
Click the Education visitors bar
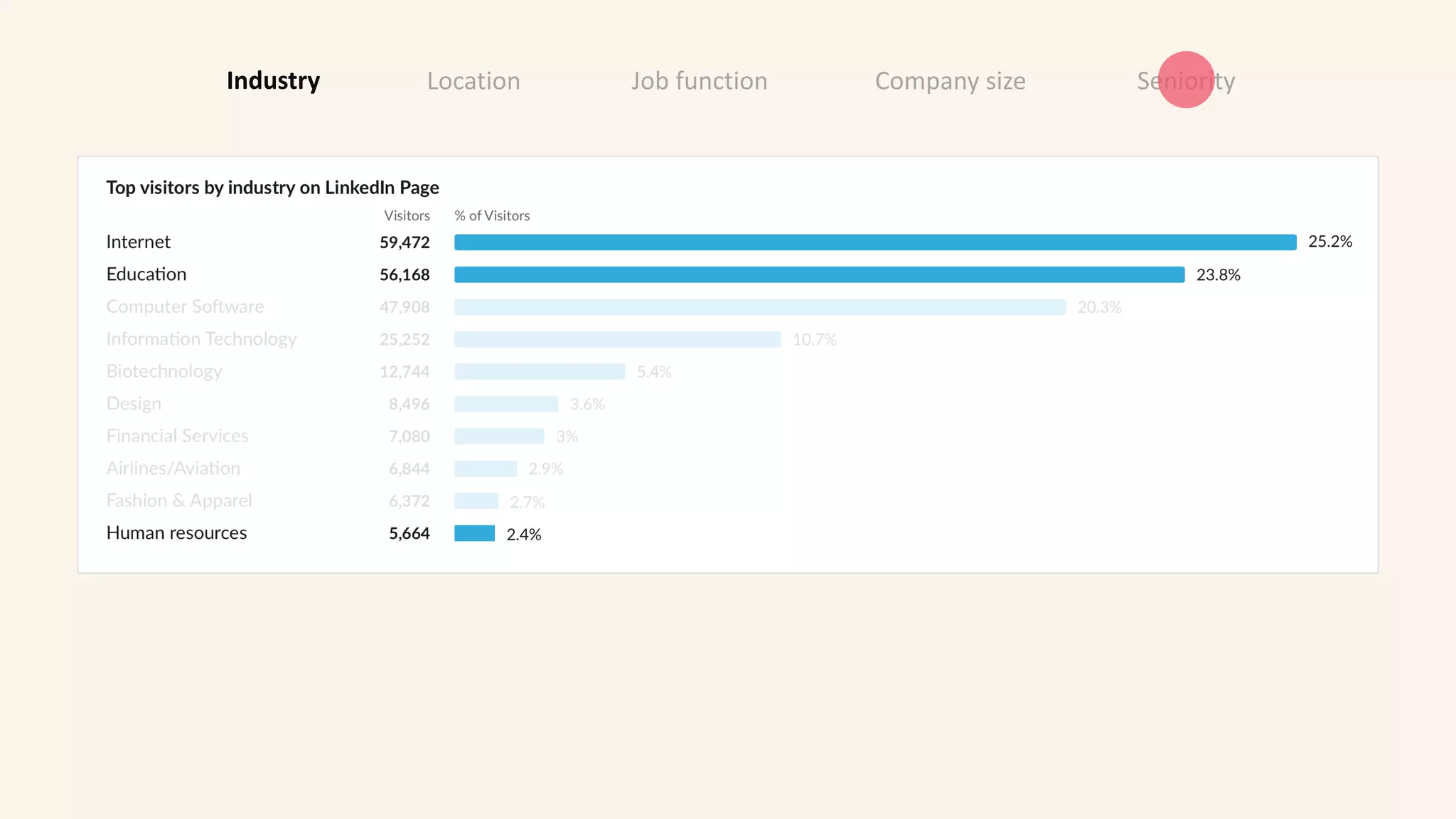point(819,274)
